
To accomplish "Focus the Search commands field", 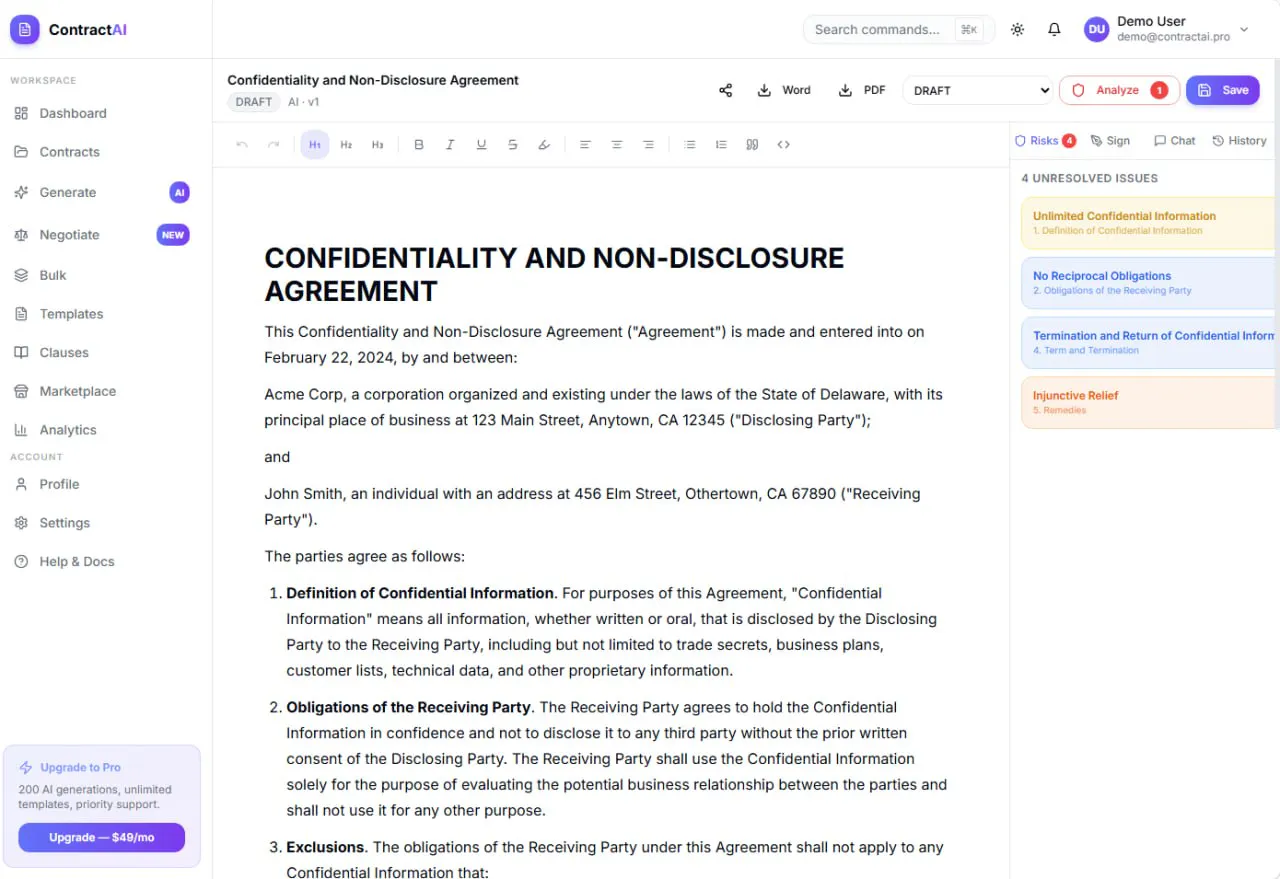I will [x=898, y=29].
